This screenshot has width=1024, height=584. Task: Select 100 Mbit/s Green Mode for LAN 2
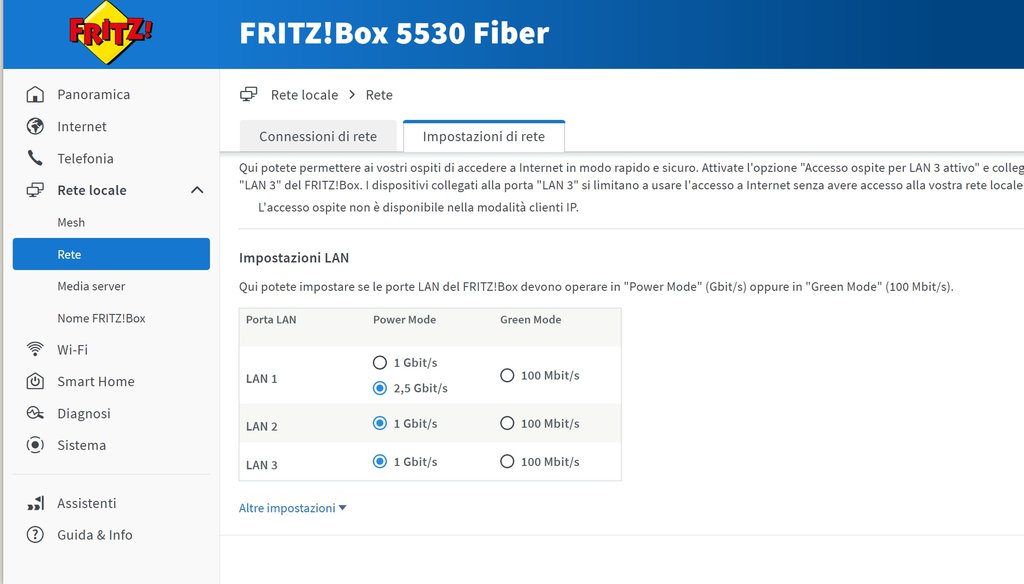pyautogui.click(x=507, y=424)
